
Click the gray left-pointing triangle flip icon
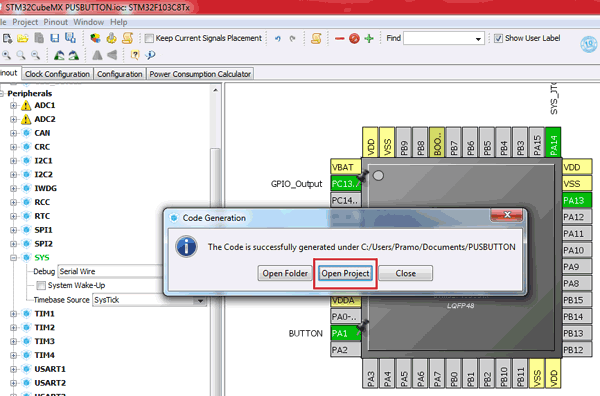pyautogui.click(x=112, y=55)
